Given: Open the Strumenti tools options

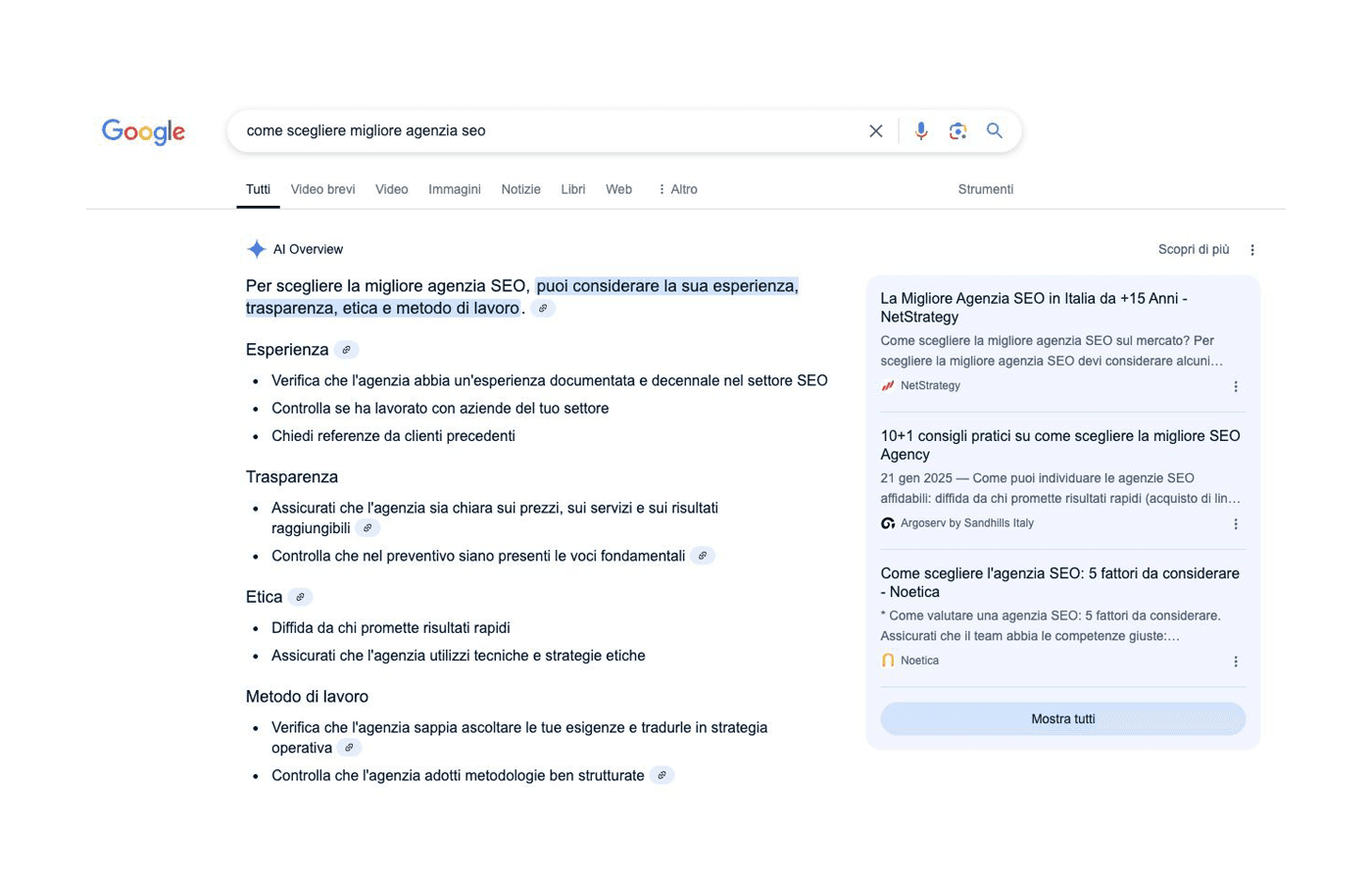Looking at the screenshot, I should click(x=986, y=189).
